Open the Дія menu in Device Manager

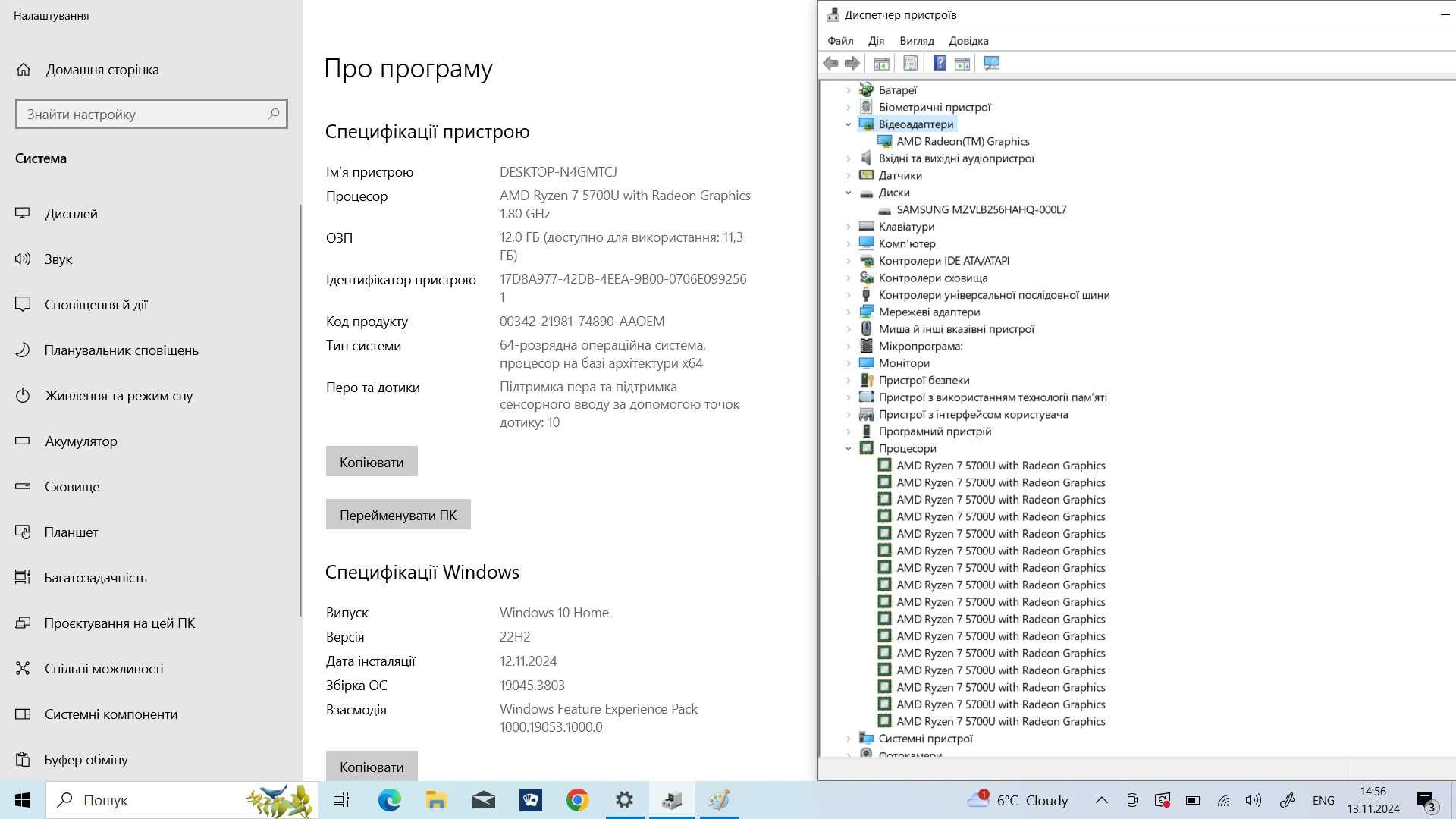tap(876, 41)
